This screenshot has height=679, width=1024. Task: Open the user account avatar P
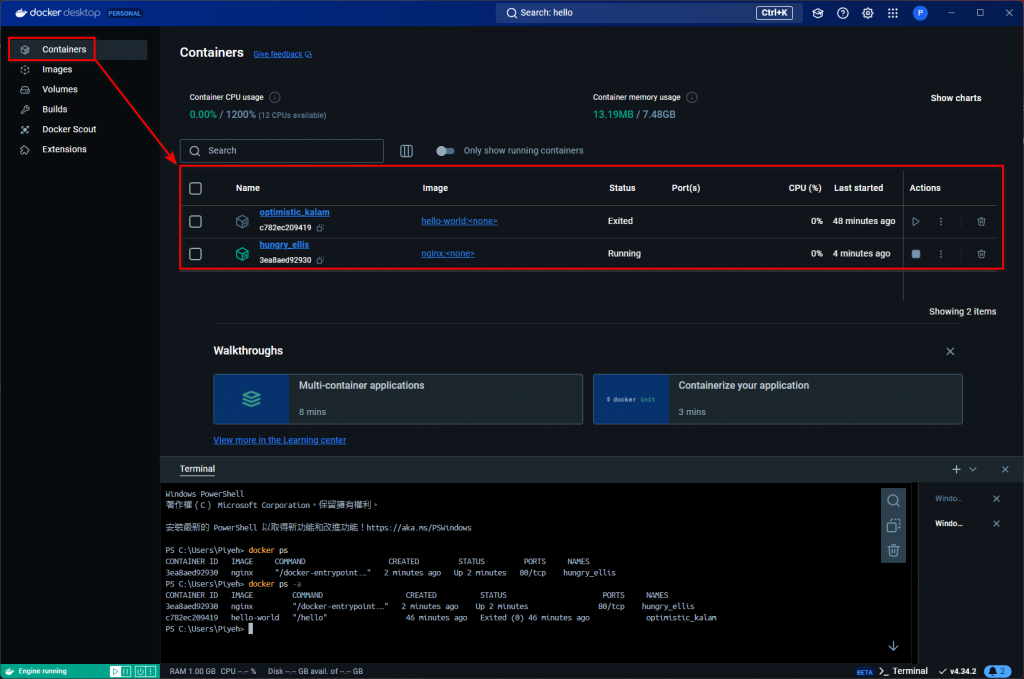920,13
